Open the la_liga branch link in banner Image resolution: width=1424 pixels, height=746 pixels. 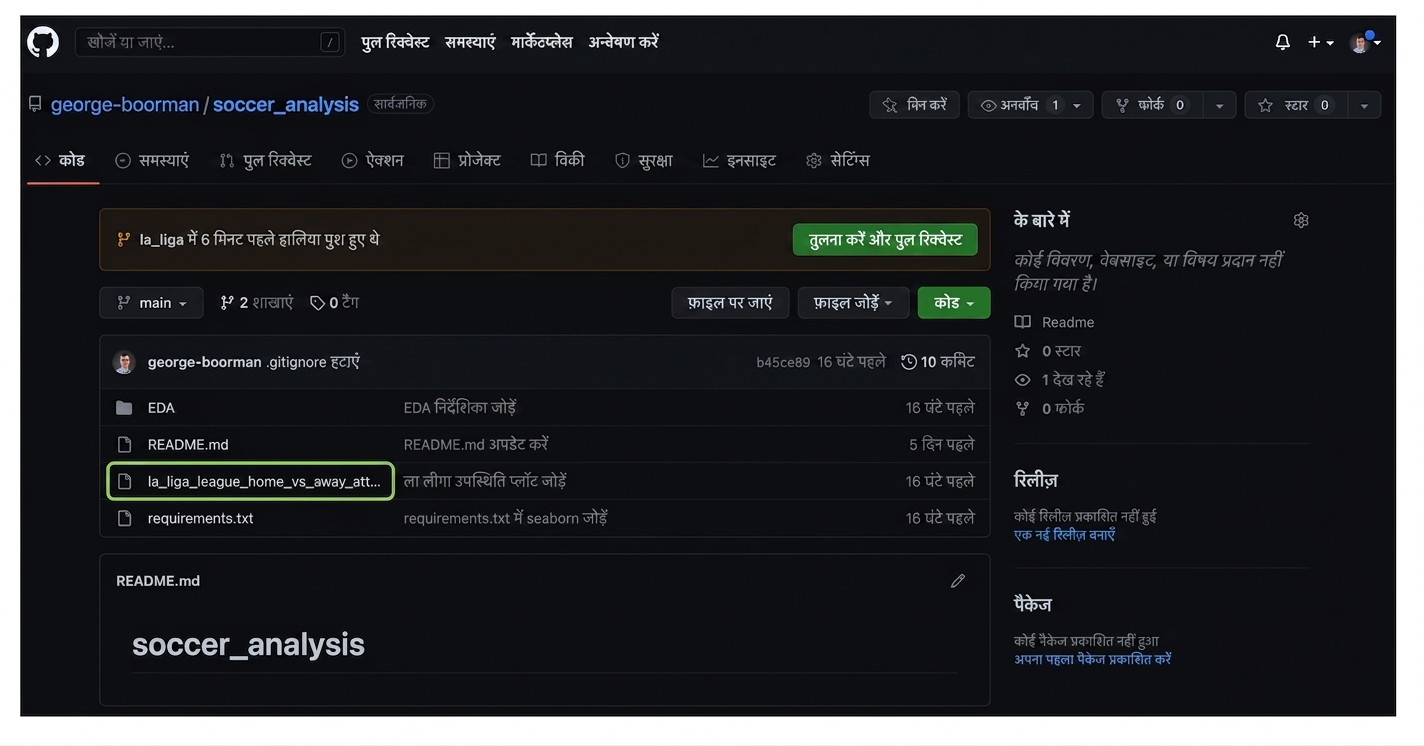162,240
